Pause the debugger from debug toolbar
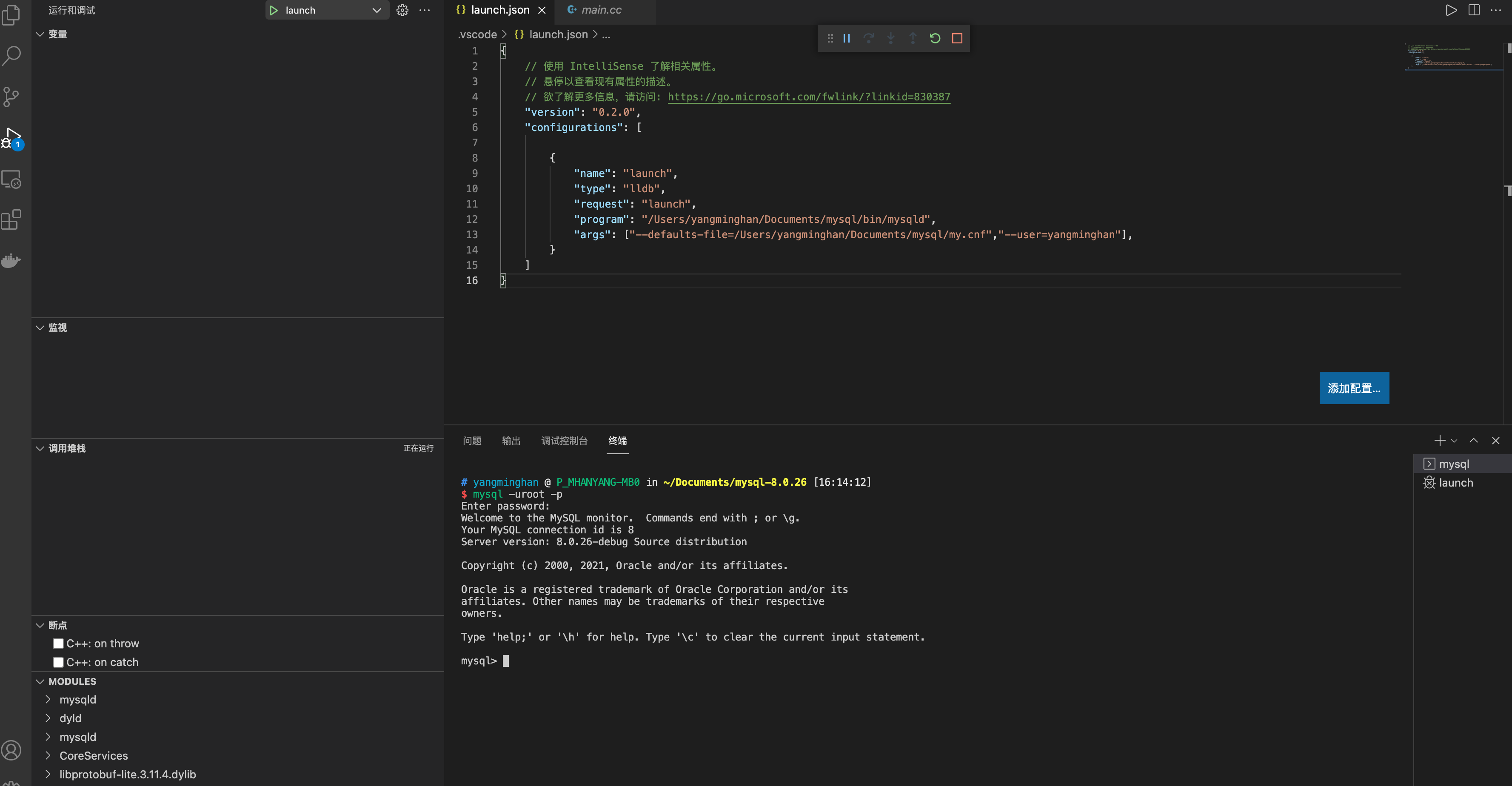1512x786 pixels. [x=846, y=39]
